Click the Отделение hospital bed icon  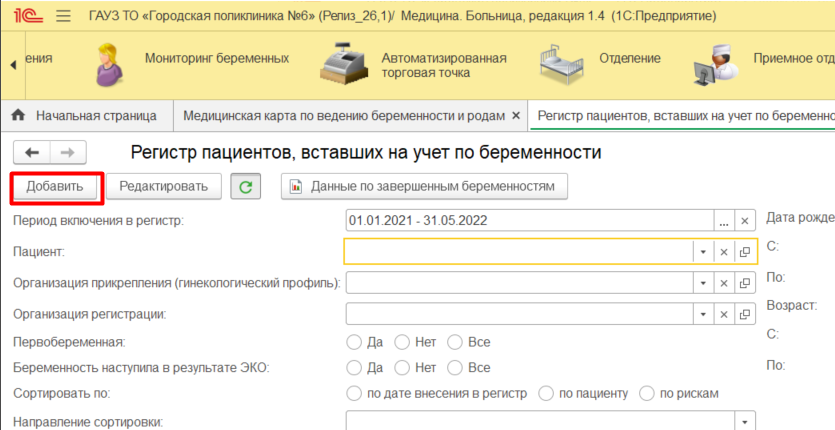pyautogui.click(x=562, y=65)
